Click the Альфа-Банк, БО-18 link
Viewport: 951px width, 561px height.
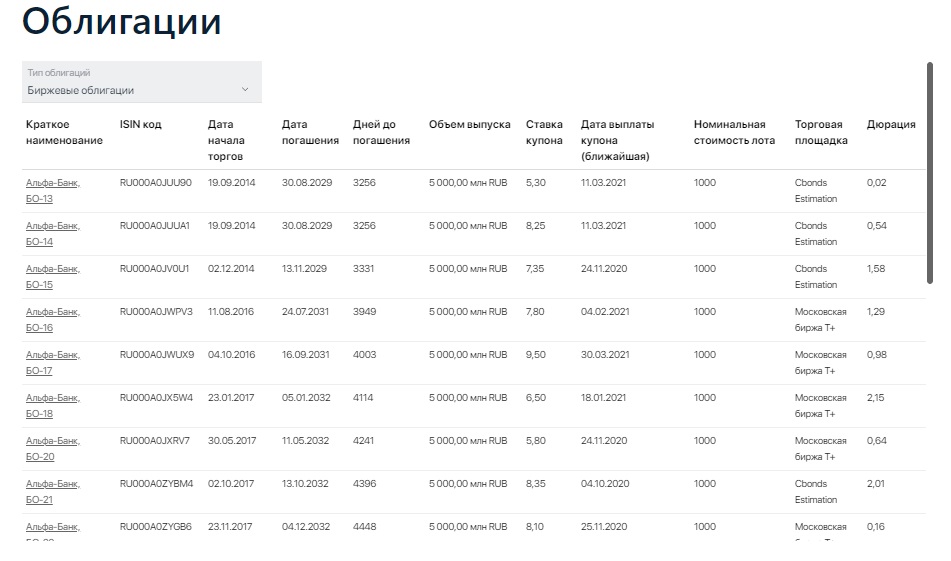click(52, 406)
